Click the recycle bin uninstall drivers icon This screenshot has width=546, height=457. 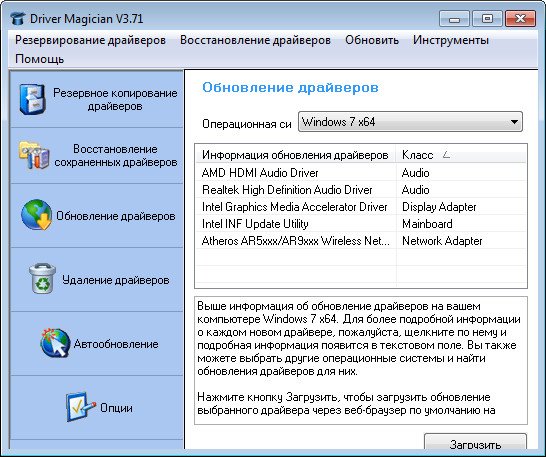click(x=42, y=278)
